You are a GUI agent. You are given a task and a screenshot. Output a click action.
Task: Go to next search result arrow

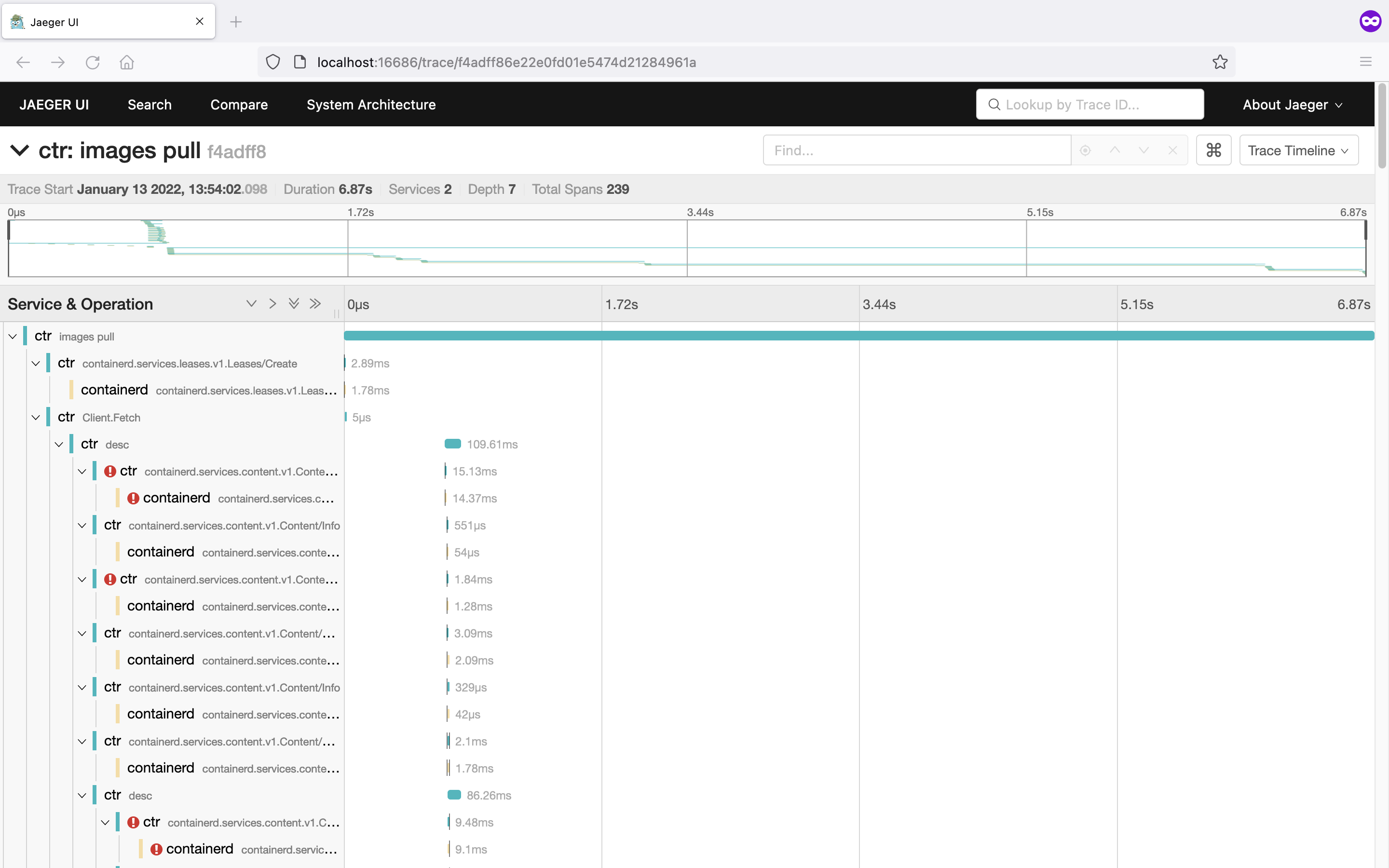(x=1144, y=150)
